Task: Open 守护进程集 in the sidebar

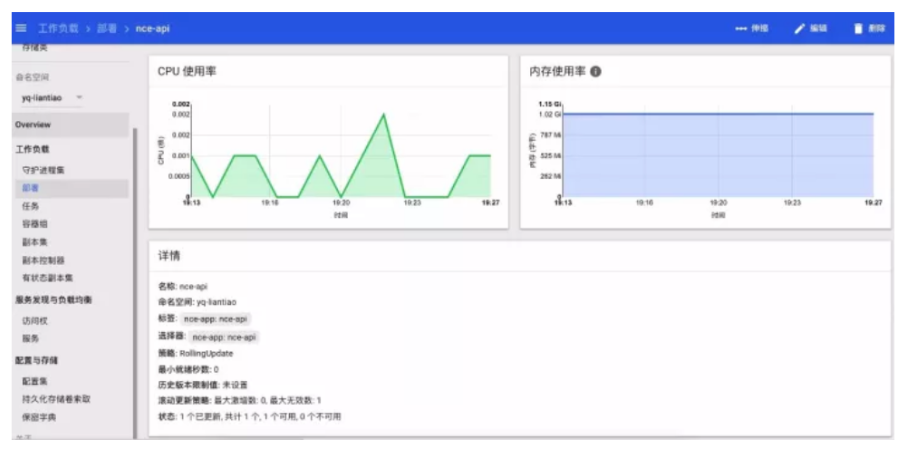Action: (x=43, y=171)
